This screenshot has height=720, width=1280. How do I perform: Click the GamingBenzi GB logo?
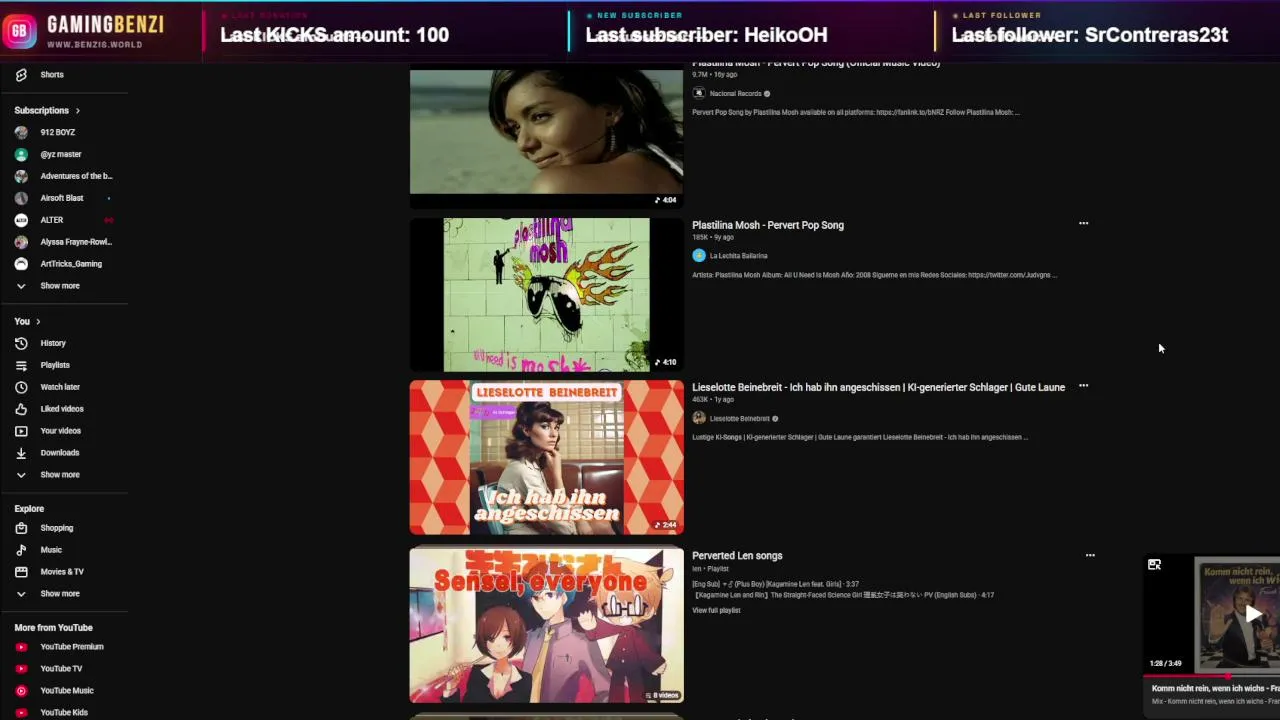(19, 32)
